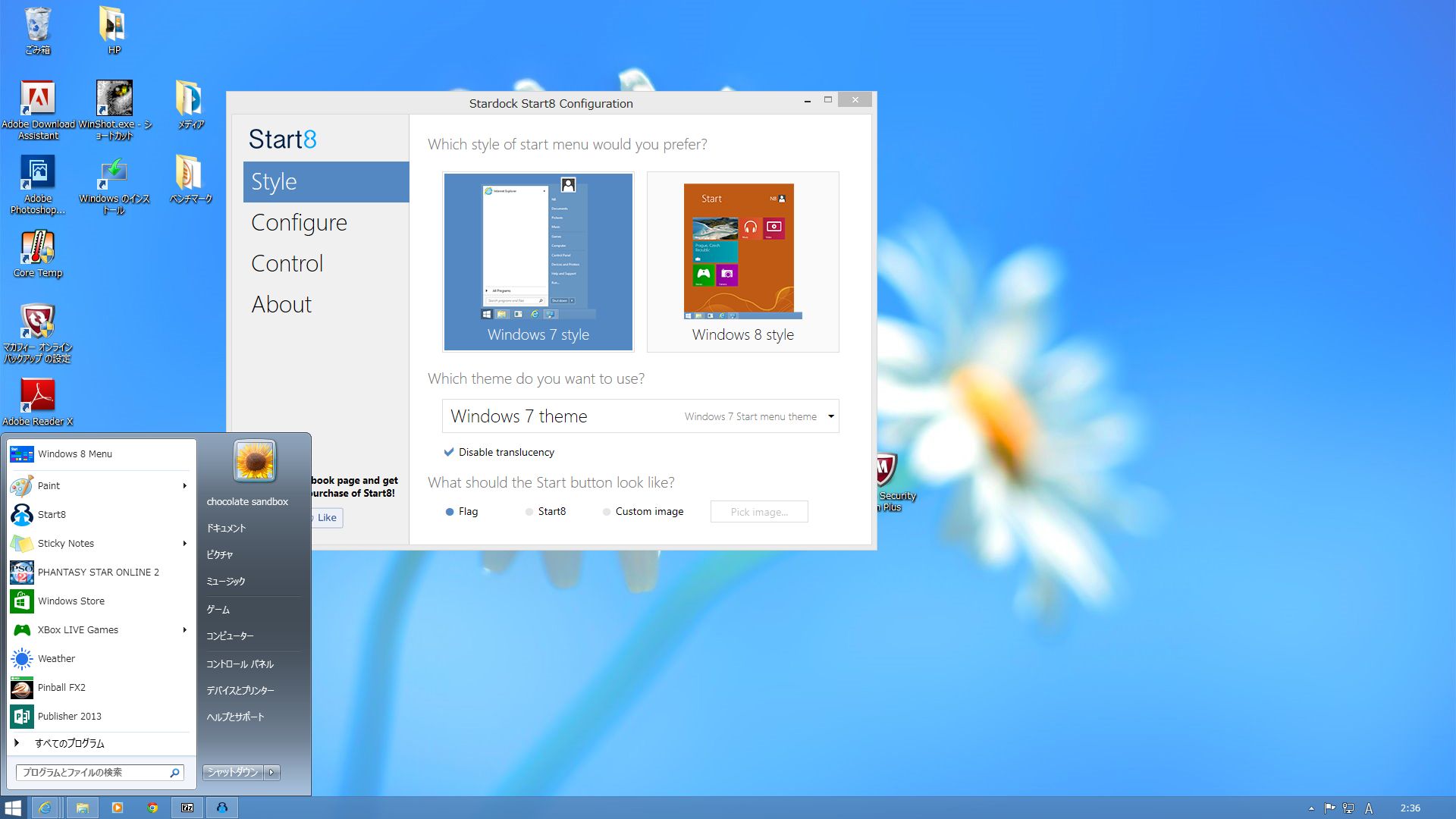Open the About section
Viewport: 1456px width, 819px height.
click(281, 304)
